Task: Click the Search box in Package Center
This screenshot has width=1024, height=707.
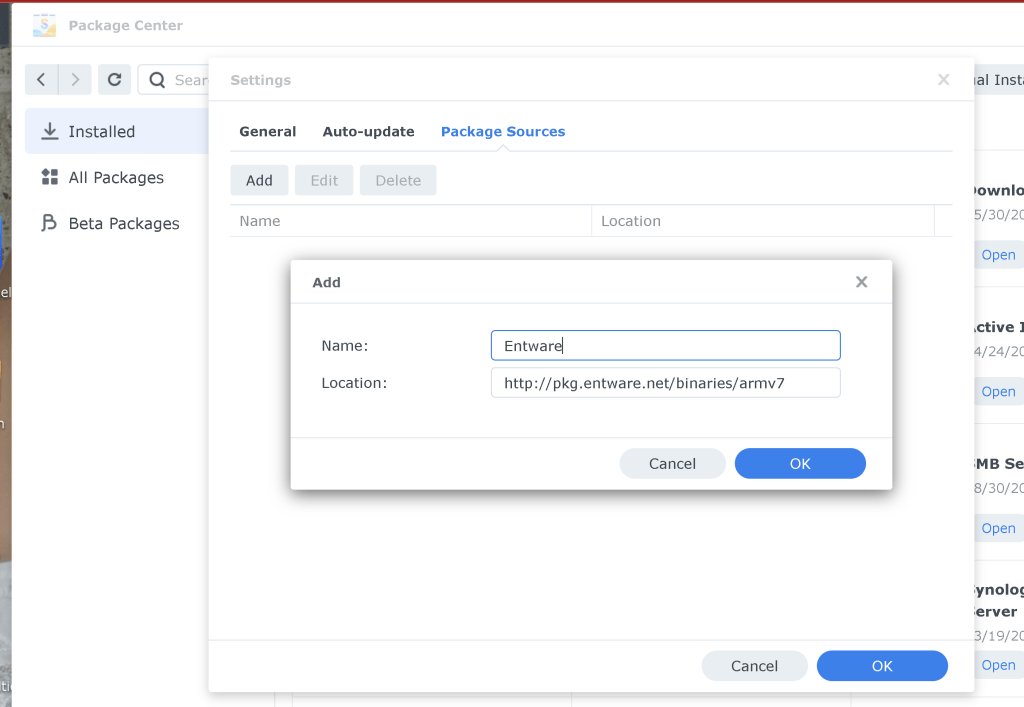Action: point(174,80)
